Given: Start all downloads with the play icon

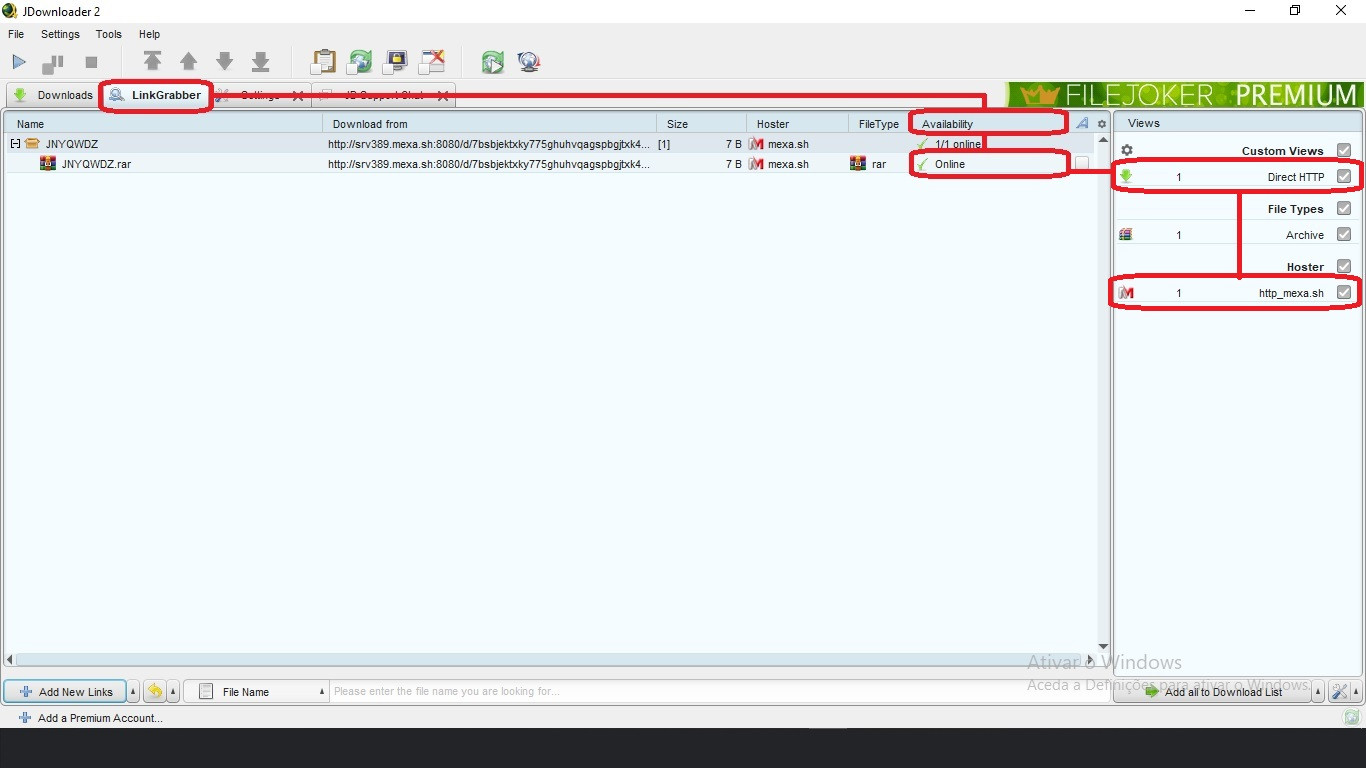Looking at the screenshot, I should tap(19, 62).
